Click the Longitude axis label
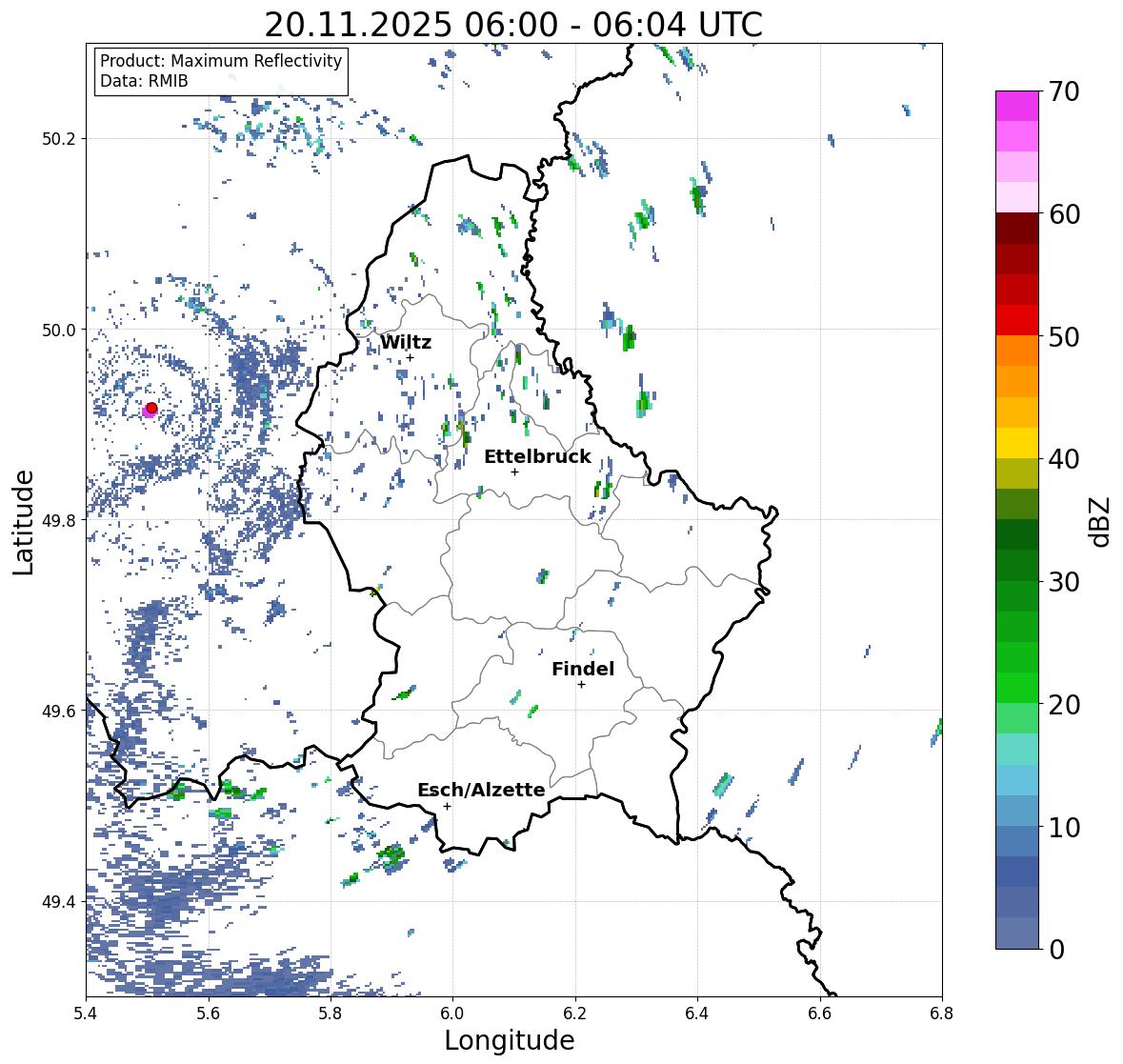Viewport: 1123px width, 1064px height. (510, 1040)
